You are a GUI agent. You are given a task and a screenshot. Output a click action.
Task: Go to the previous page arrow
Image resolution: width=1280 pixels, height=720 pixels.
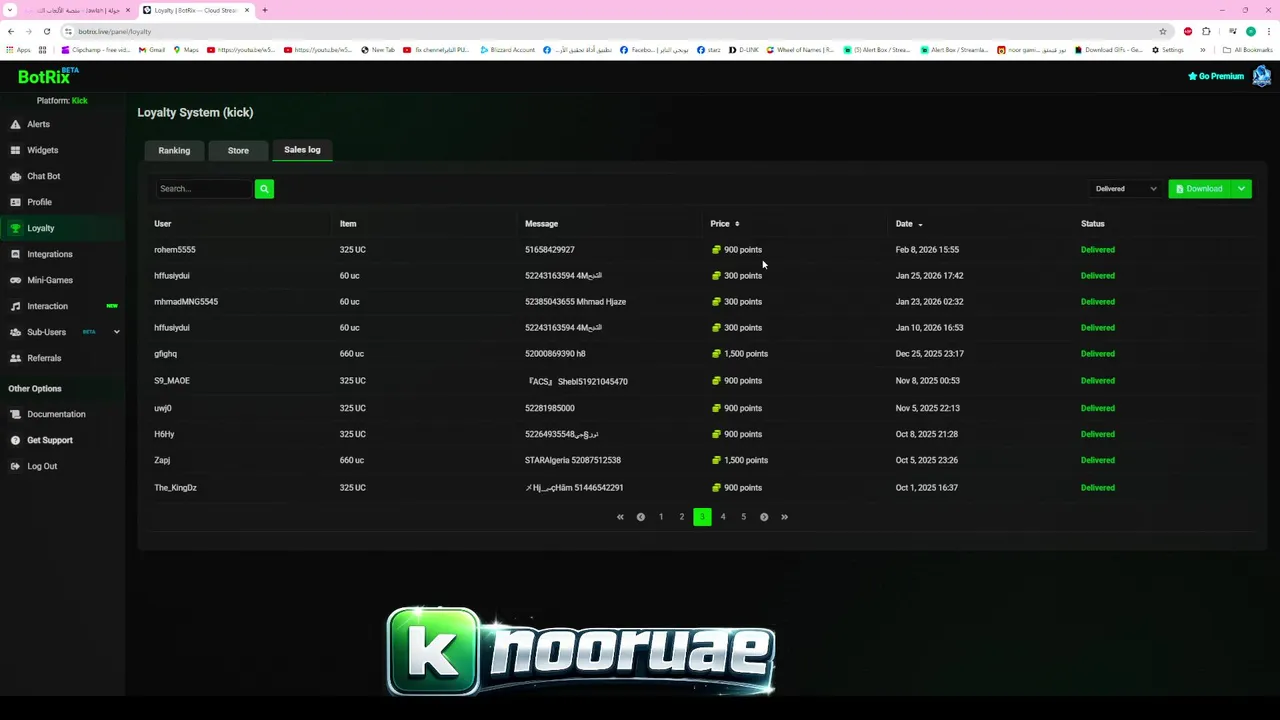(641, 517)
